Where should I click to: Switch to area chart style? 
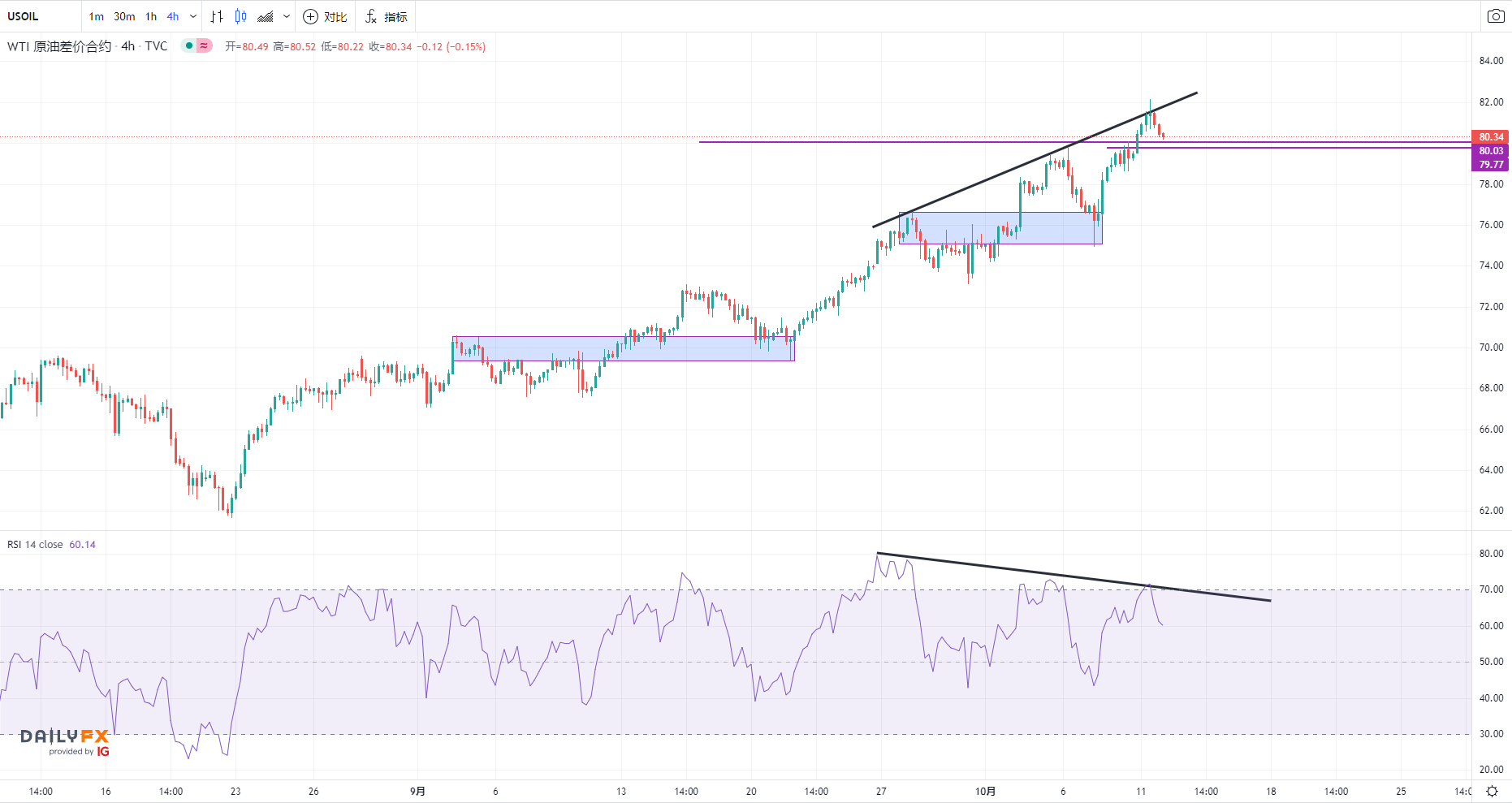266,16
